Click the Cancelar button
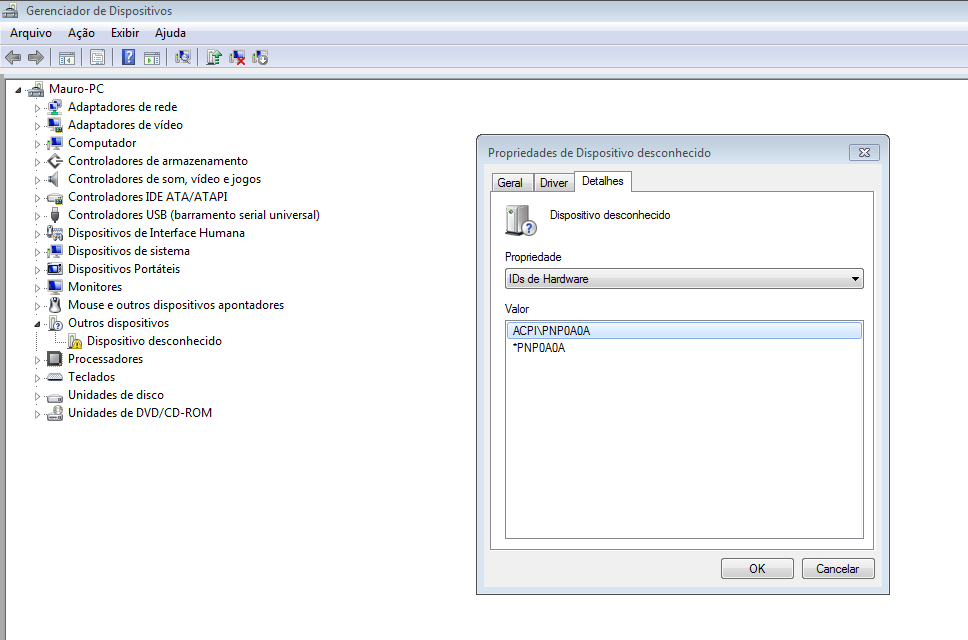Image resolution: width=968 pixels, height=640 pixels. (838, 568)
